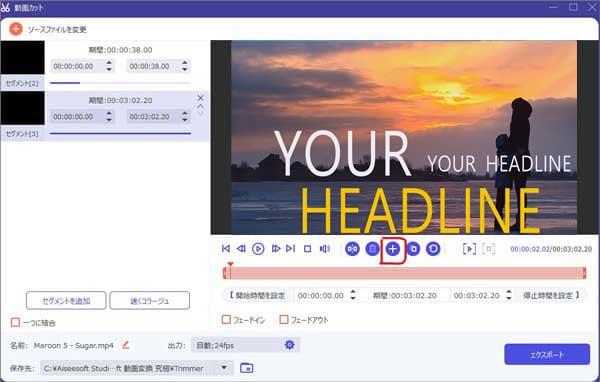Adjust the segment 3 start time stepper

click(109, 117)
